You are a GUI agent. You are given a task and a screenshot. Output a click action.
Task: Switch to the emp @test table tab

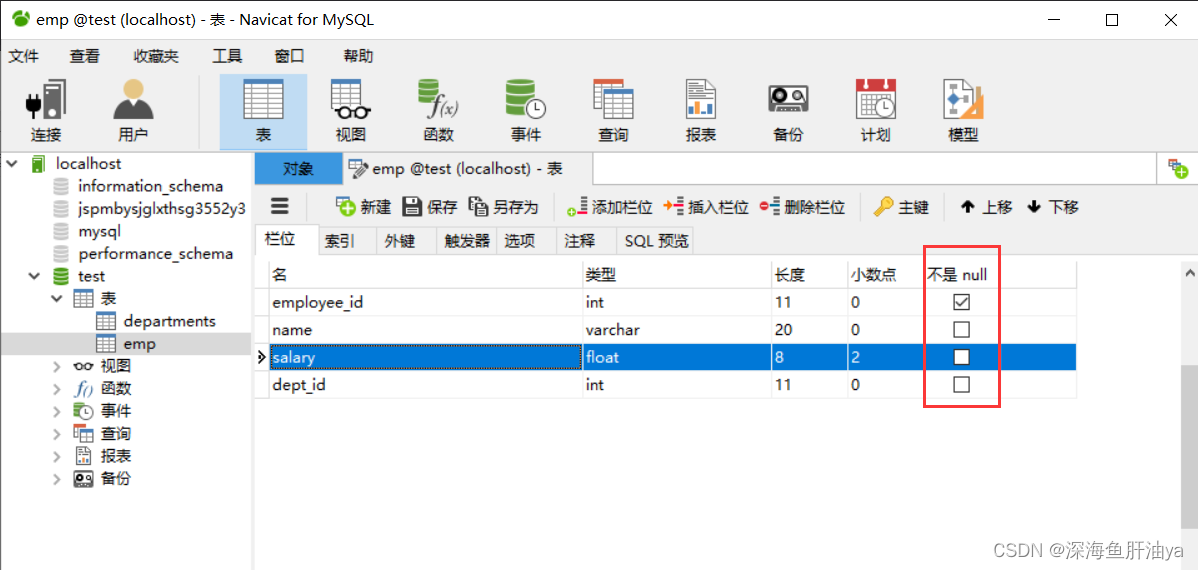pos(467,169)
